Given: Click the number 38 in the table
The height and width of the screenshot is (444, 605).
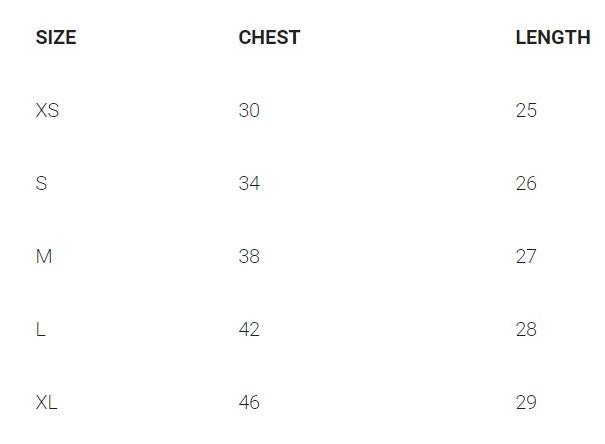Looking at the screenshot, I should coord(249,256).
